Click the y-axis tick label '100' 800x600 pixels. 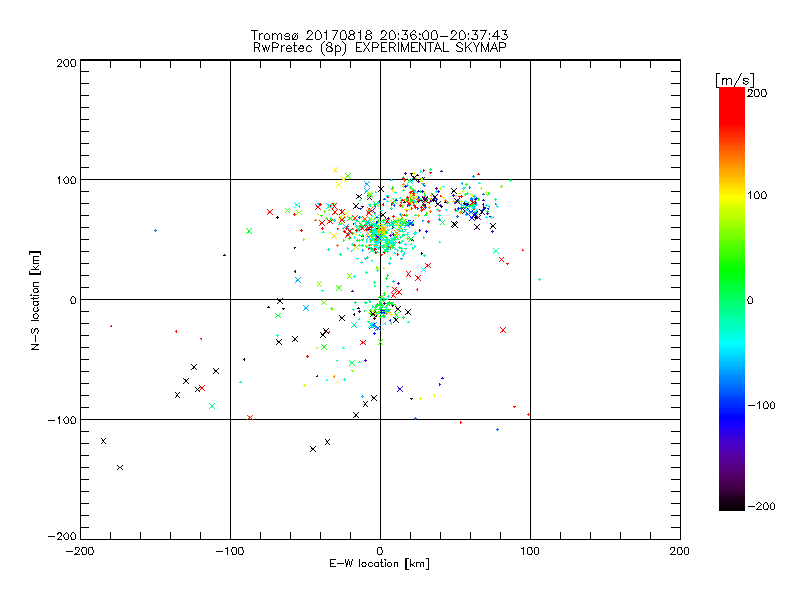66,180
